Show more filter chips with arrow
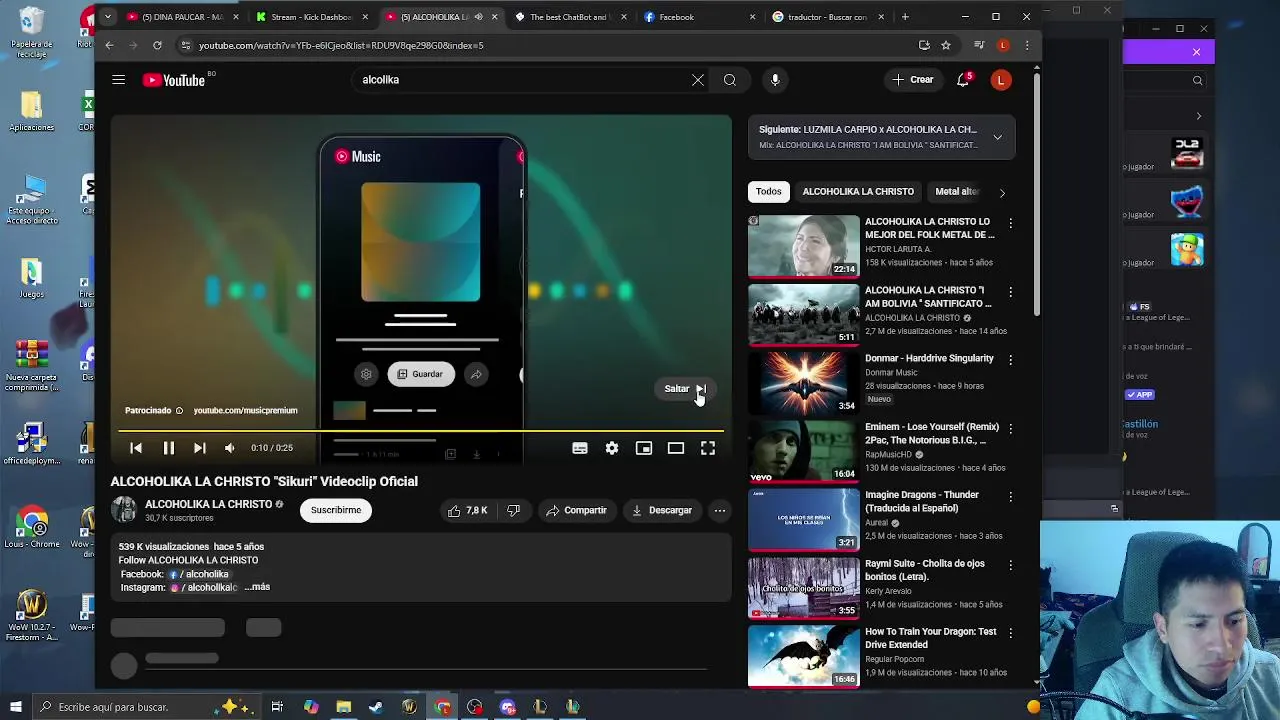Viewport: 1280px width, 720px height. [1002, 192]
